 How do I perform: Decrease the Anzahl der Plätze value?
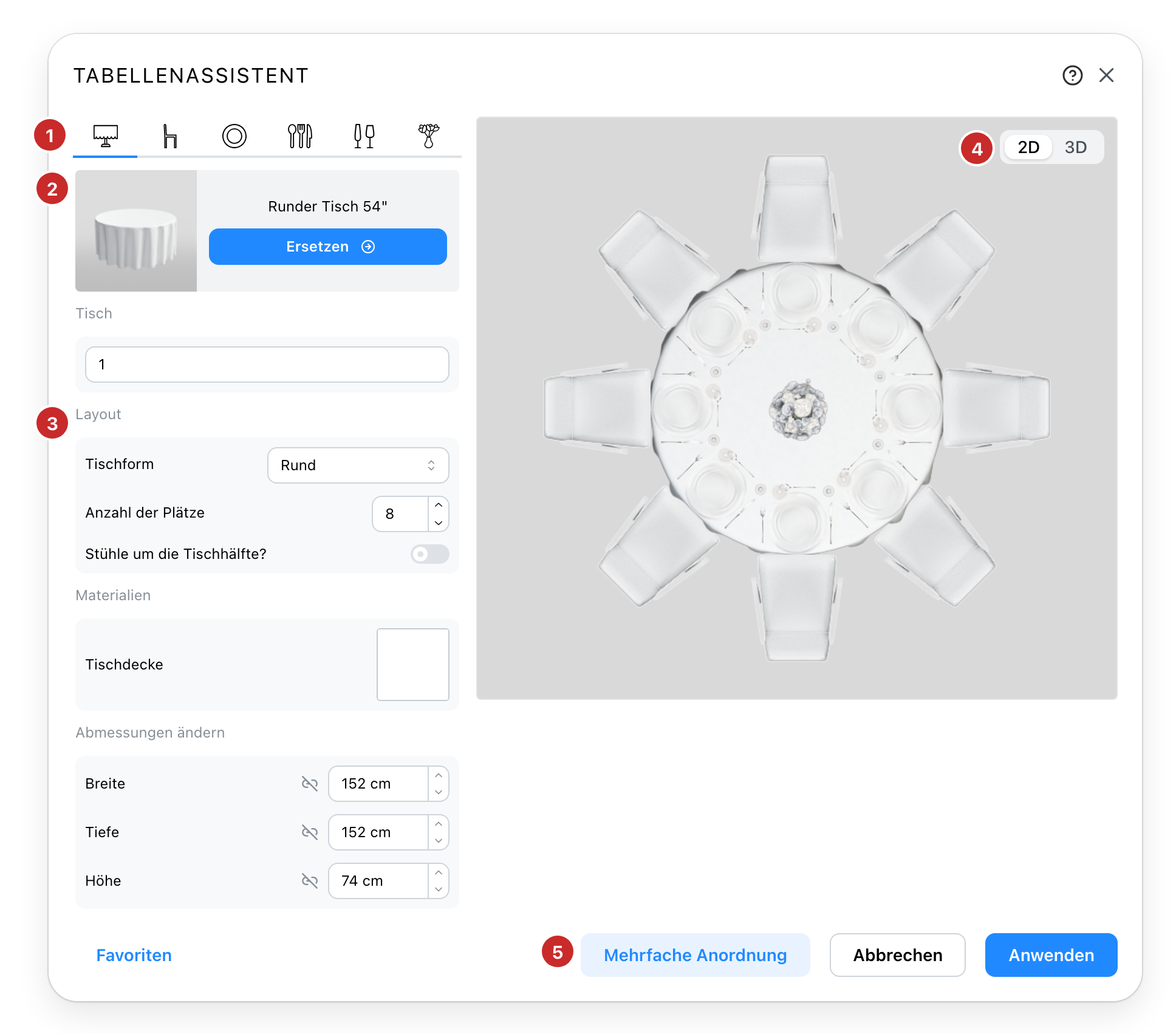click(439, 522)
